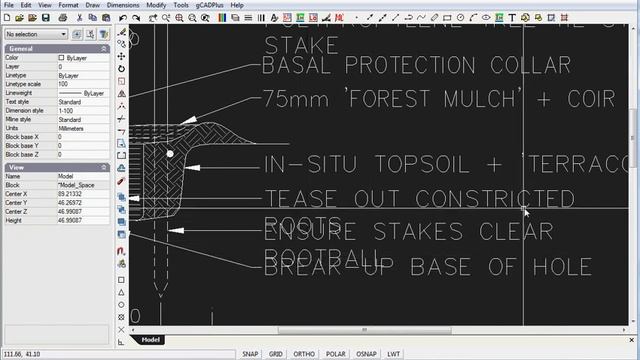Open the Text style Standard value

coord(83,102)
